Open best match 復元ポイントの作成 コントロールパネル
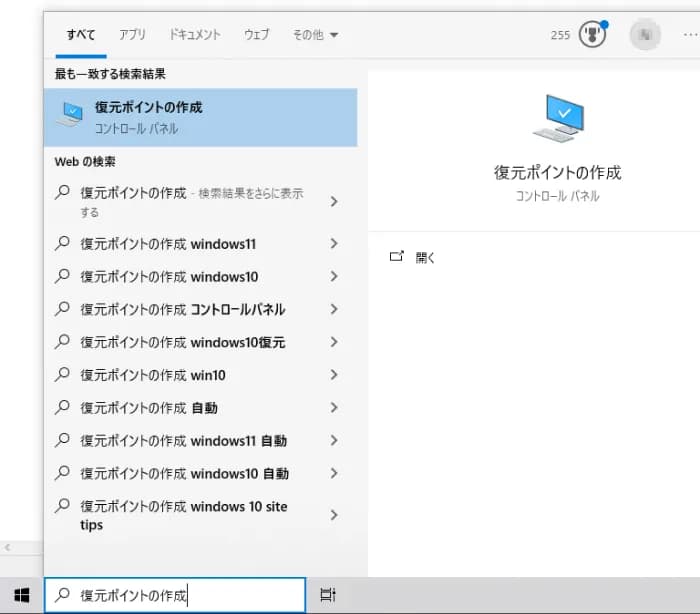Viewport: 700px width, 614px height. (x=200, y=117)
